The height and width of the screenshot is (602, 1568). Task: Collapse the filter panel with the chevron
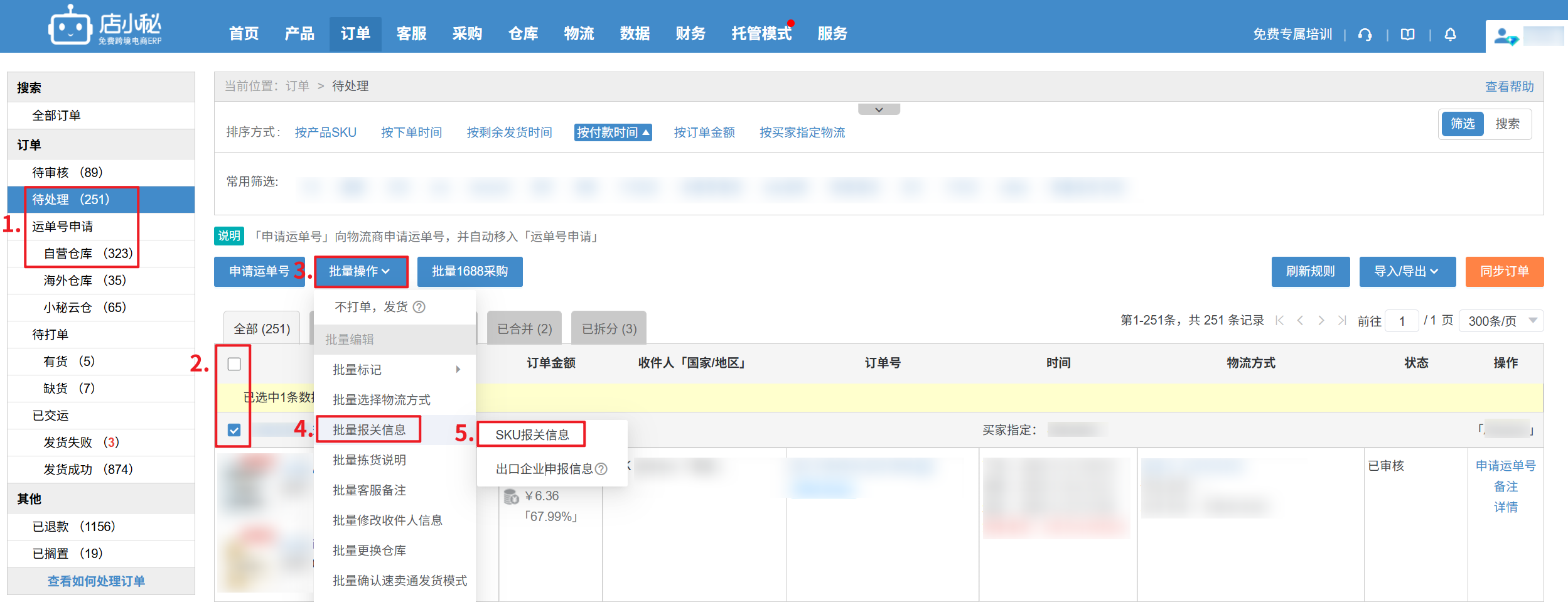click(x=879, y=110)
